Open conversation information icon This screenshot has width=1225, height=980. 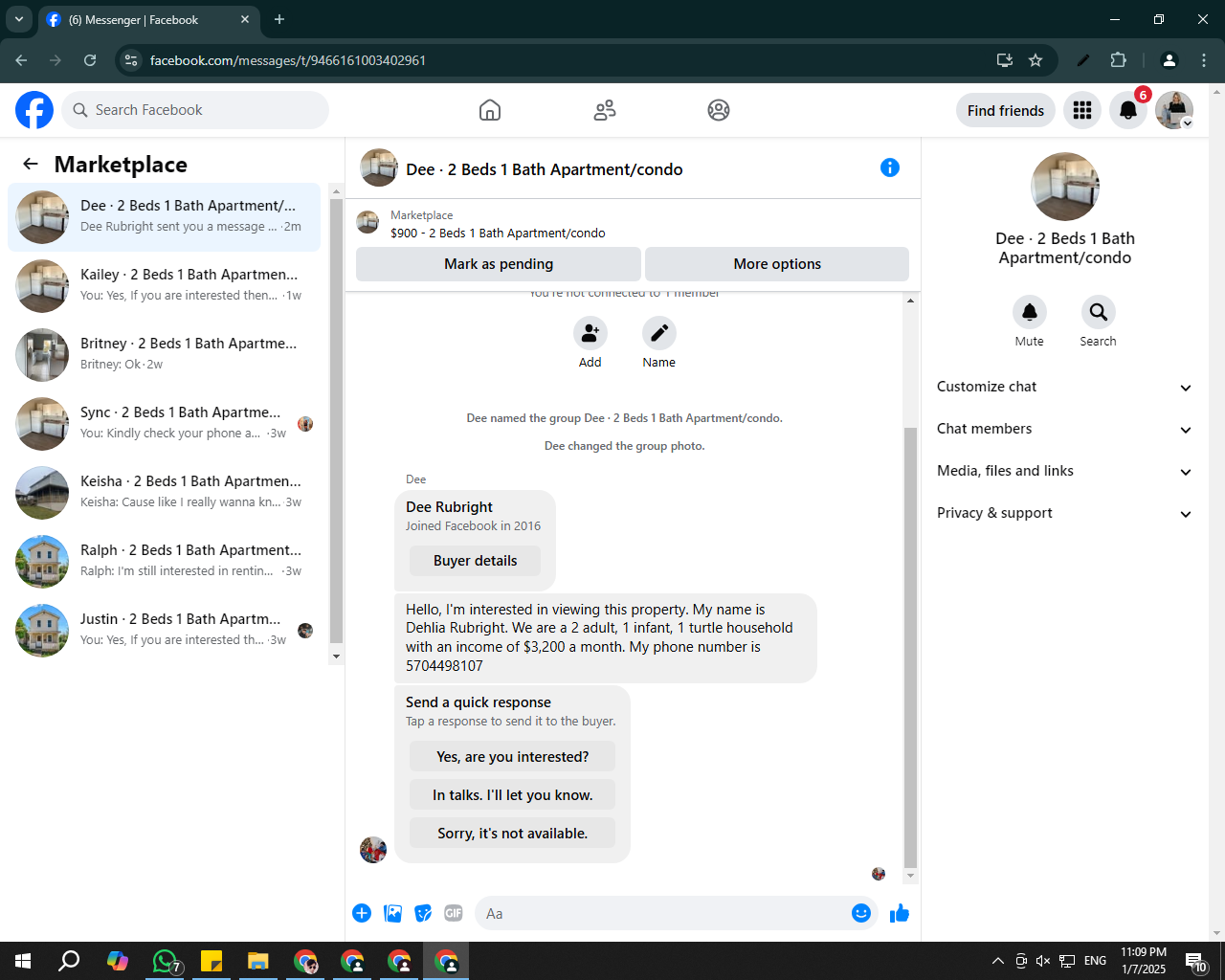(x=890, y=167)
